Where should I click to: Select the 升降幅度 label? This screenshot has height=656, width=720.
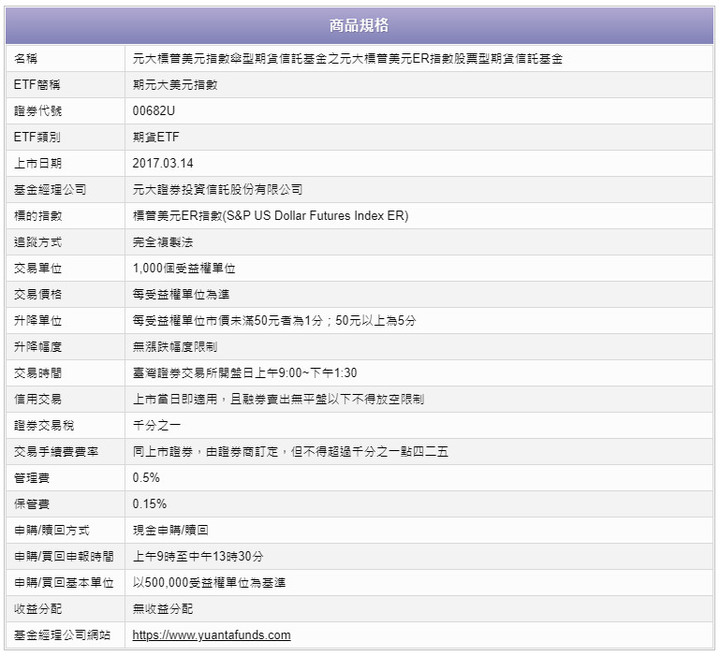tap(38, 347)
